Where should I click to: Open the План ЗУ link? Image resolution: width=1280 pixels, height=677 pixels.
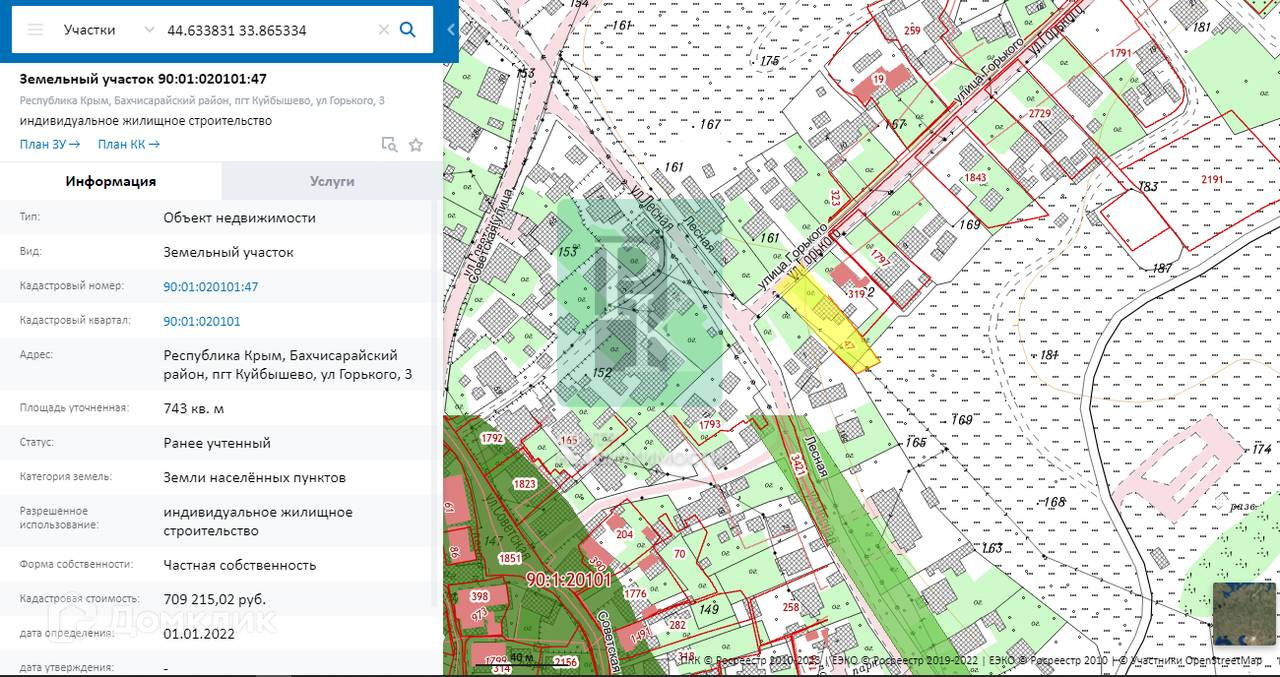49,144
